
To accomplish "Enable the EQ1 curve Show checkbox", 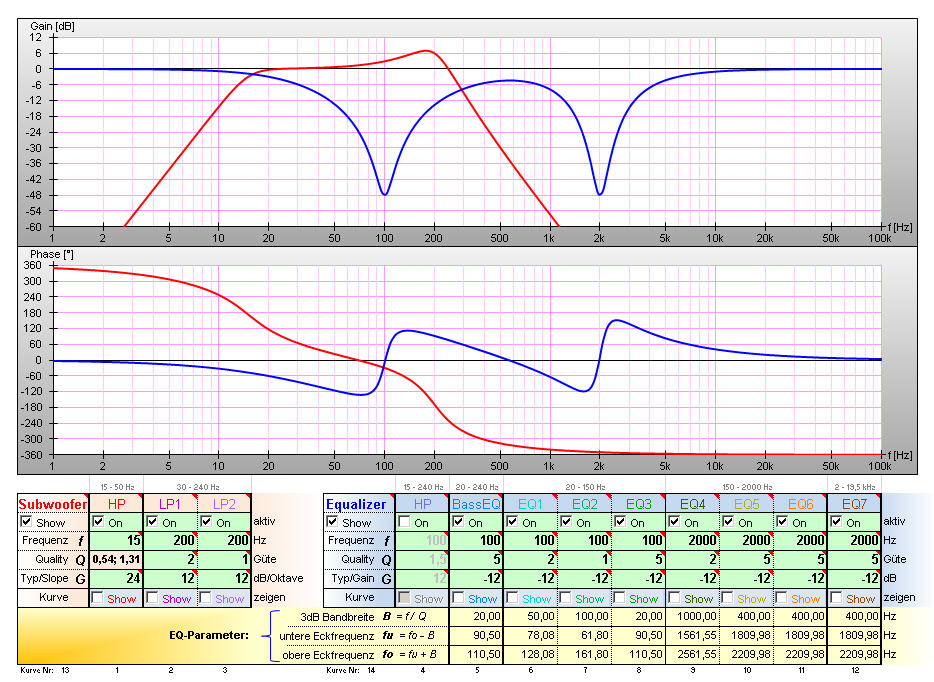I will (513, 598).
